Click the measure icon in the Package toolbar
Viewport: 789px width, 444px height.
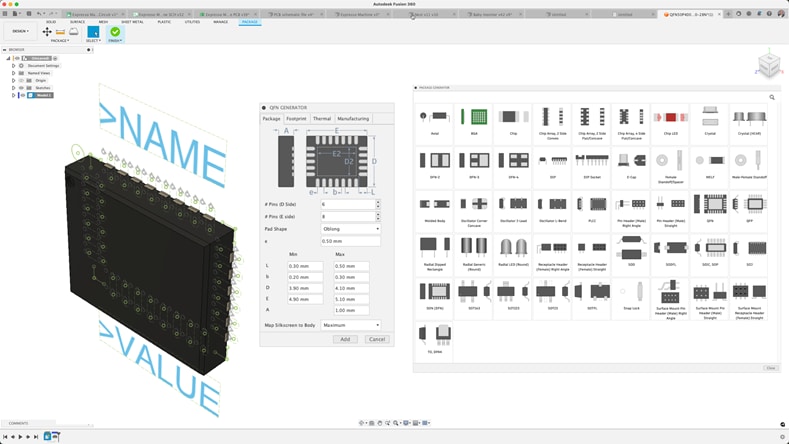[x=60, y=32]
